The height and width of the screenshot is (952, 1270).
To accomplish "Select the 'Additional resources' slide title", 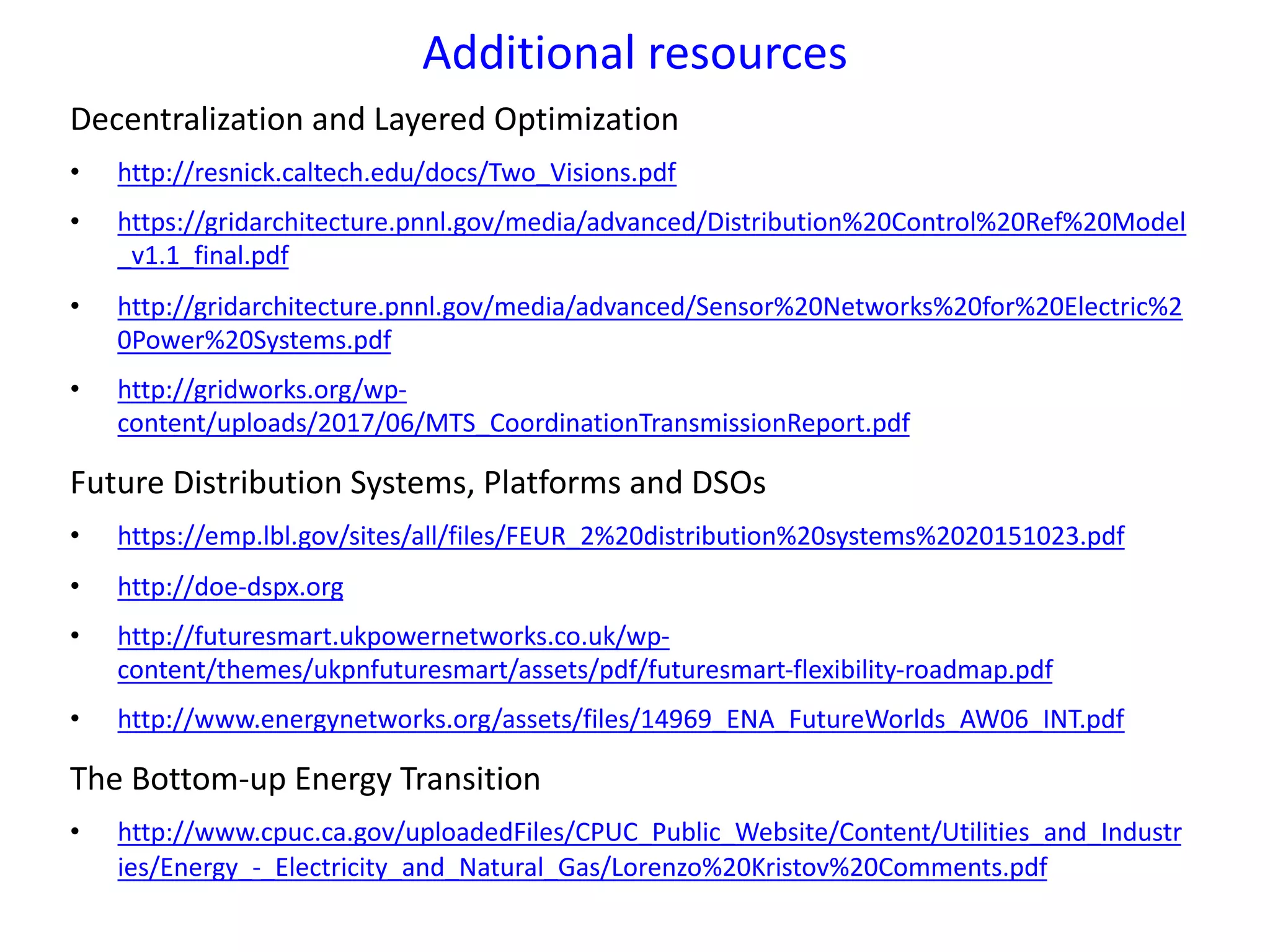I will pyautogui.click(x=634, y=53).
